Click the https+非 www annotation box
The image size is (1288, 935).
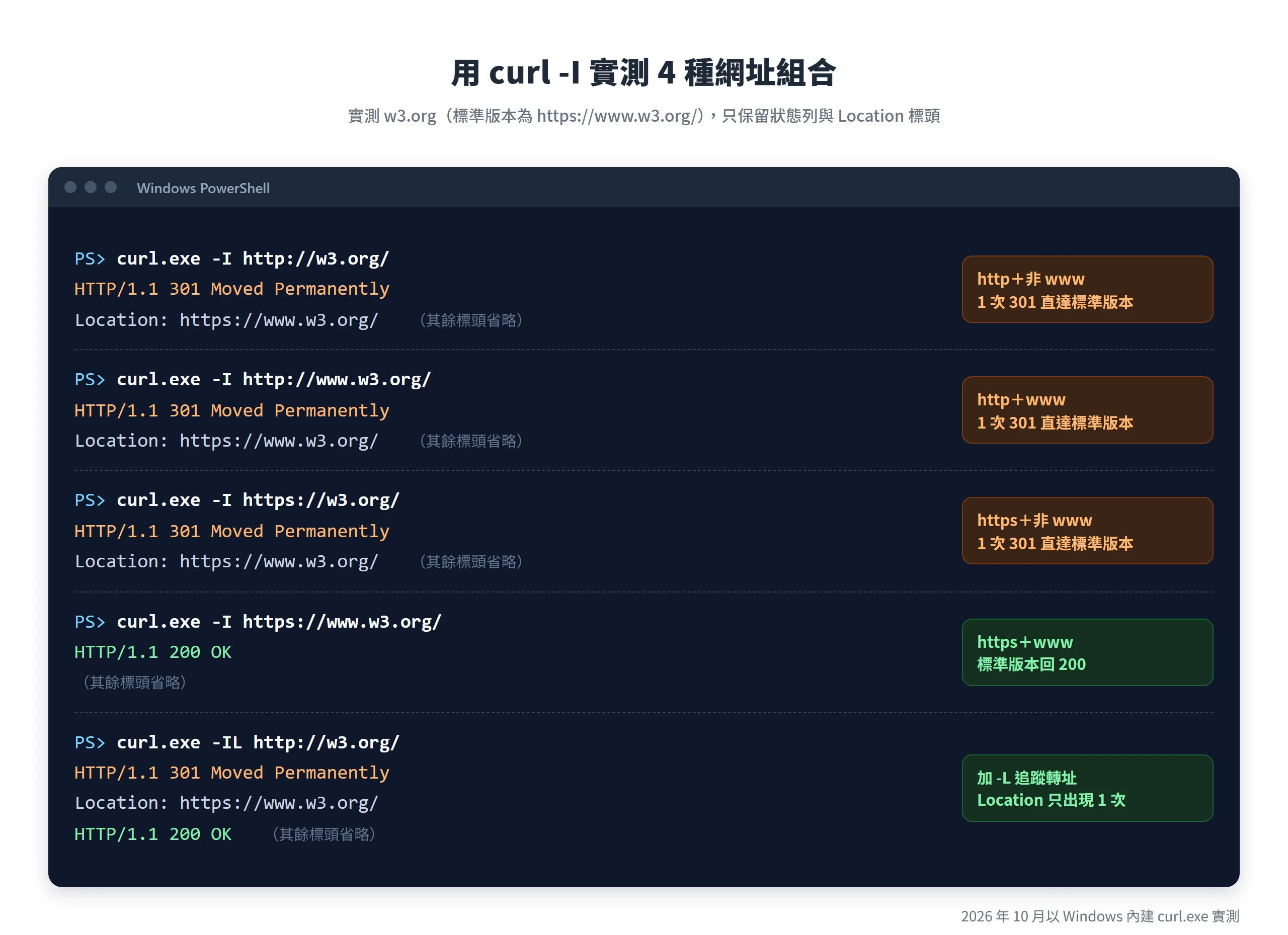coord(1088,531)
